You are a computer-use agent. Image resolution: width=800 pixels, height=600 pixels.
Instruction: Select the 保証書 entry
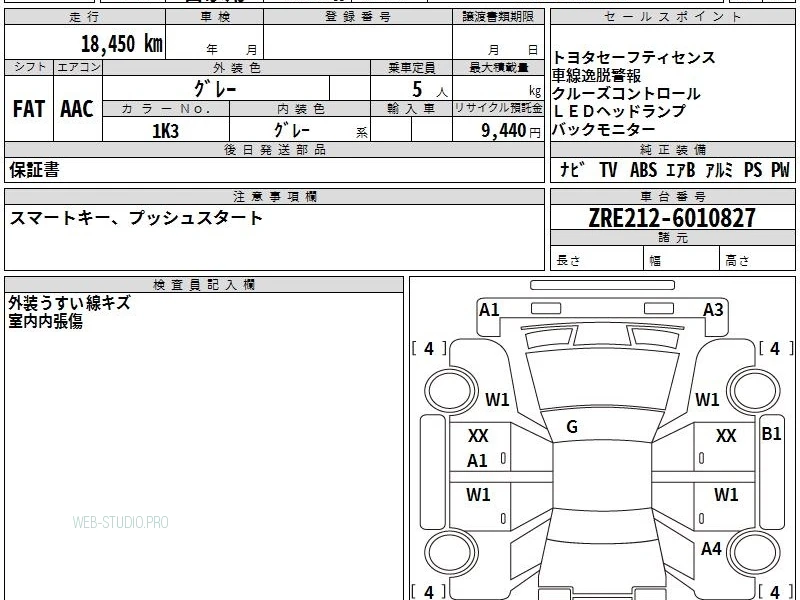tap(34, 170)
